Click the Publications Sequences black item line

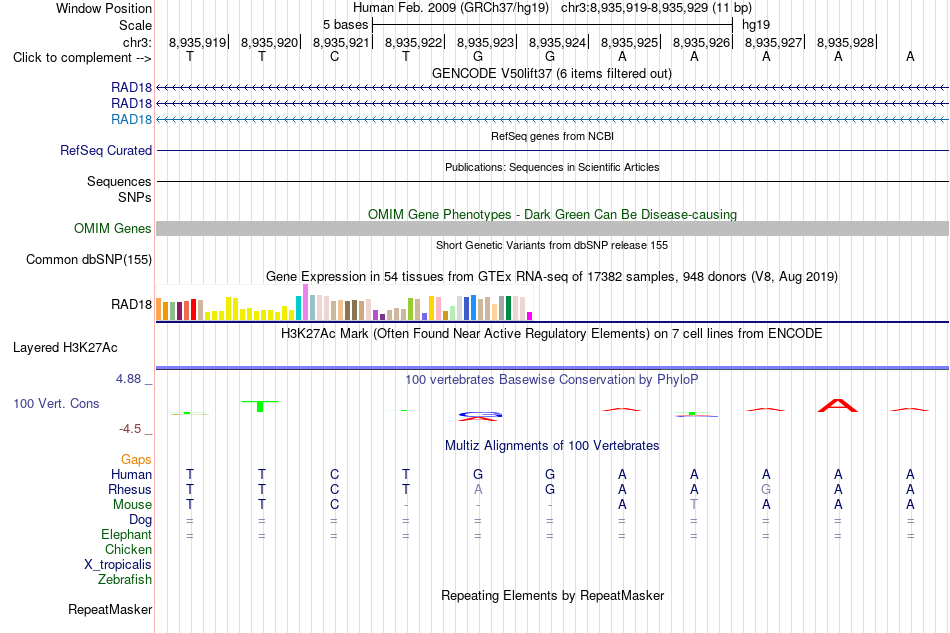(552, 181)
